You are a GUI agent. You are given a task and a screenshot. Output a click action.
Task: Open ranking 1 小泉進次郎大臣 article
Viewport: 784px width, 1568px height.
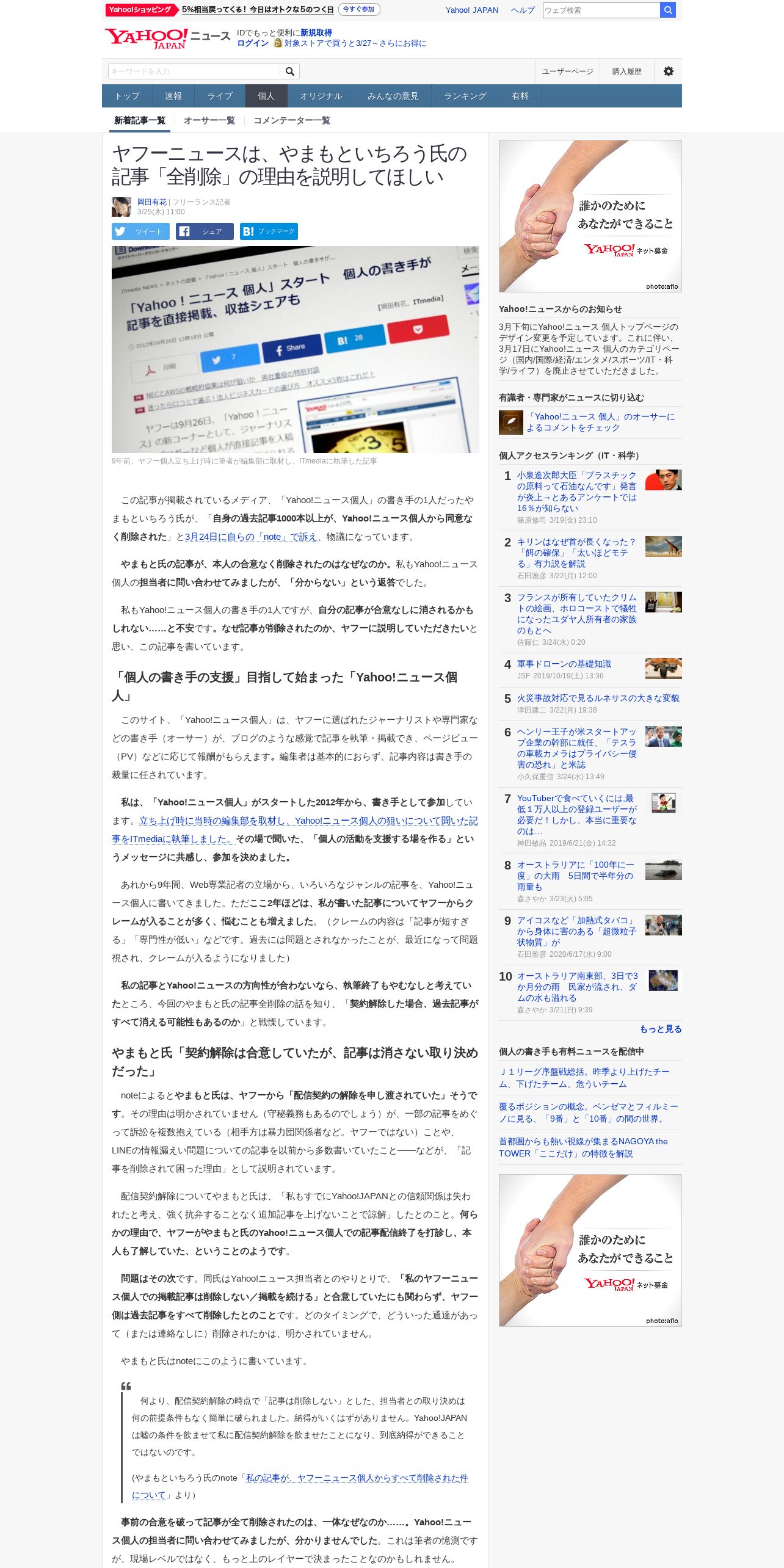coord(577,492)
